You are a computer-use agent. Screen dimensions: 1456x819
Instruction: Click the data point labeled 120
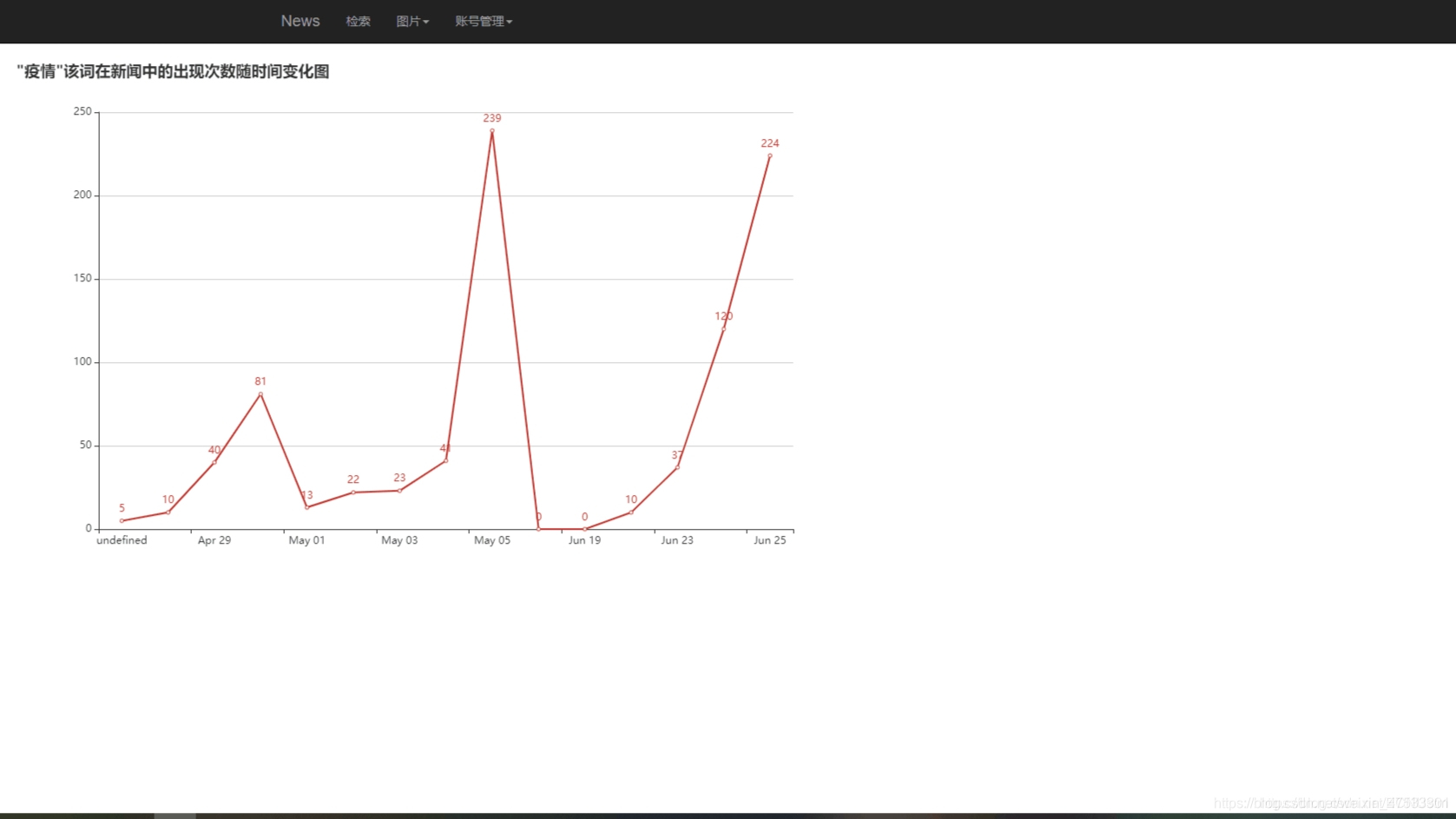pyautogui.click(x=723, y=329)
